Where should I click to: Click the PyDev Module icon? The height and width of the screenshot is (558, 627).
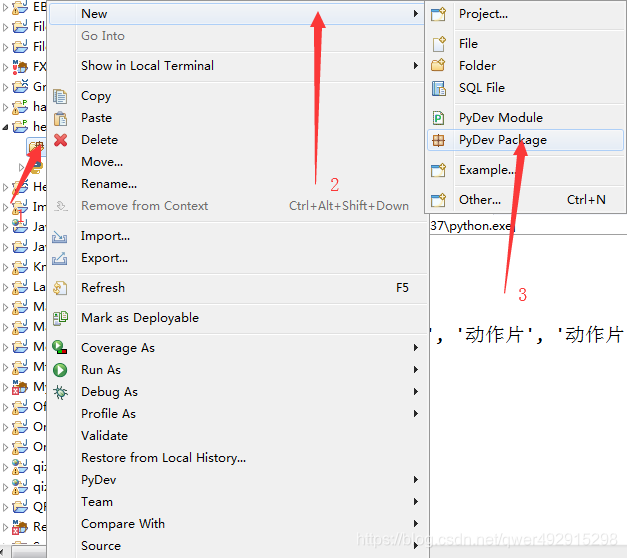(x=439, y=118)
